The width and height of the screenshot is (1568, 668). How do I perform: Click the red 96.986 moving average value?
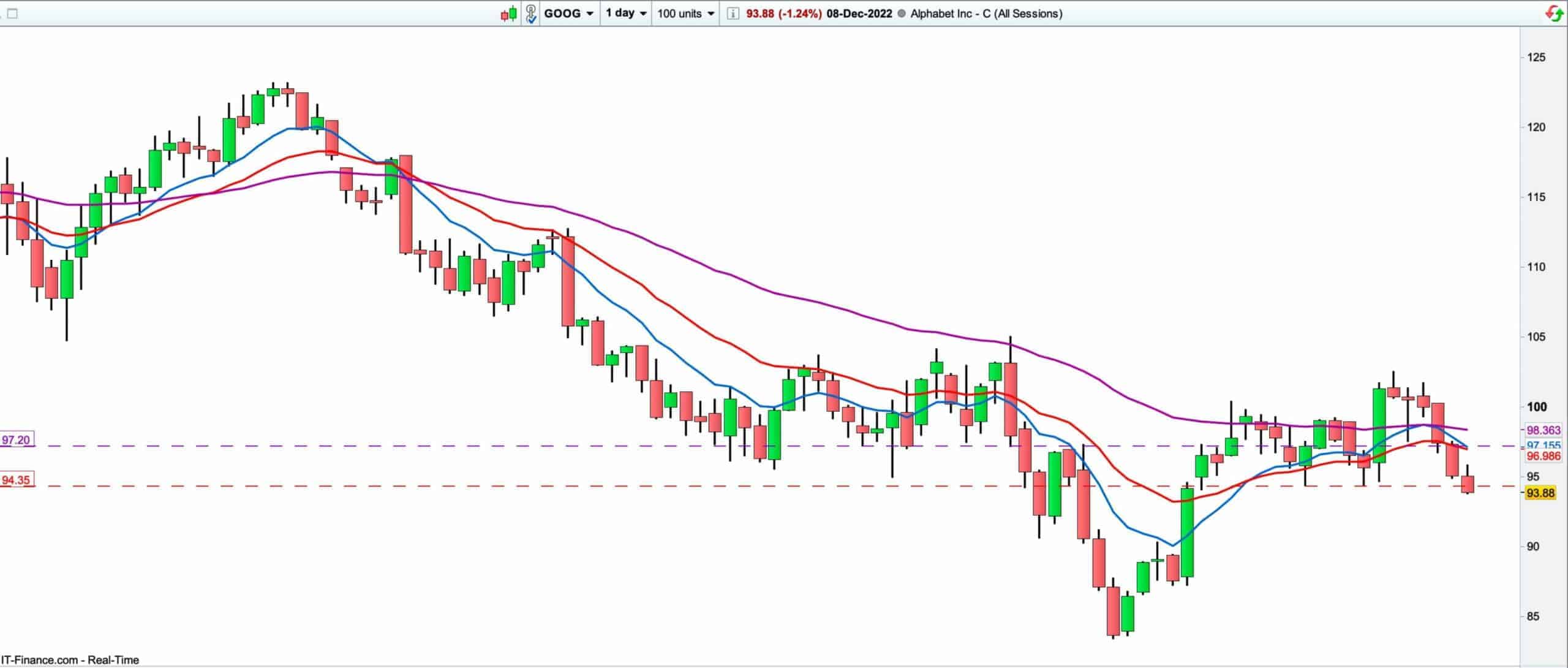[1543, 457]
